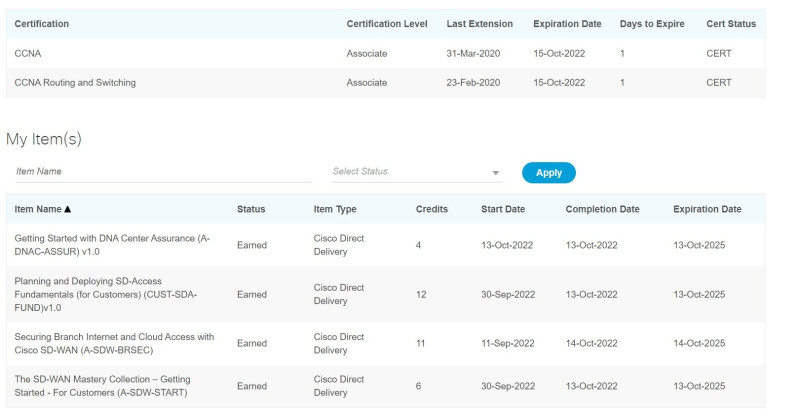
Task: Open Getting Started with DNA Center Assurance item
Action: click(x=112, y=245)
